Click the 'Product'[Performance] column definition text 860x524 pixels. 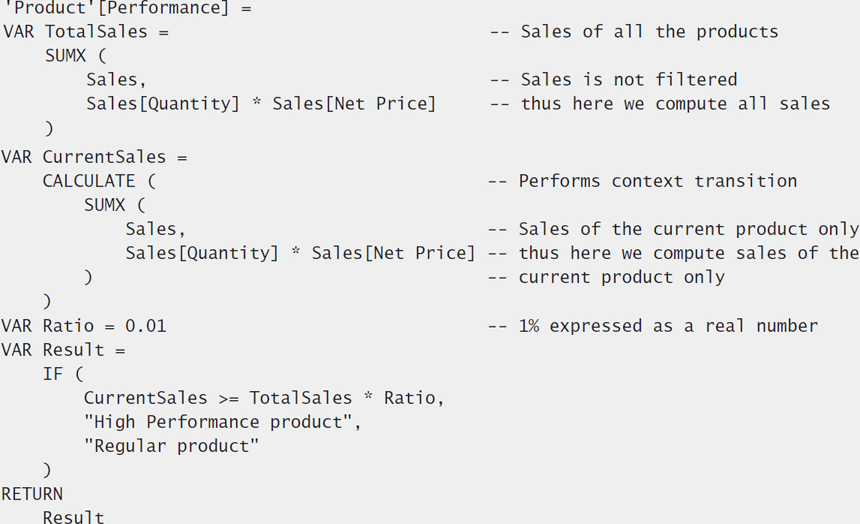coord(127,8)
